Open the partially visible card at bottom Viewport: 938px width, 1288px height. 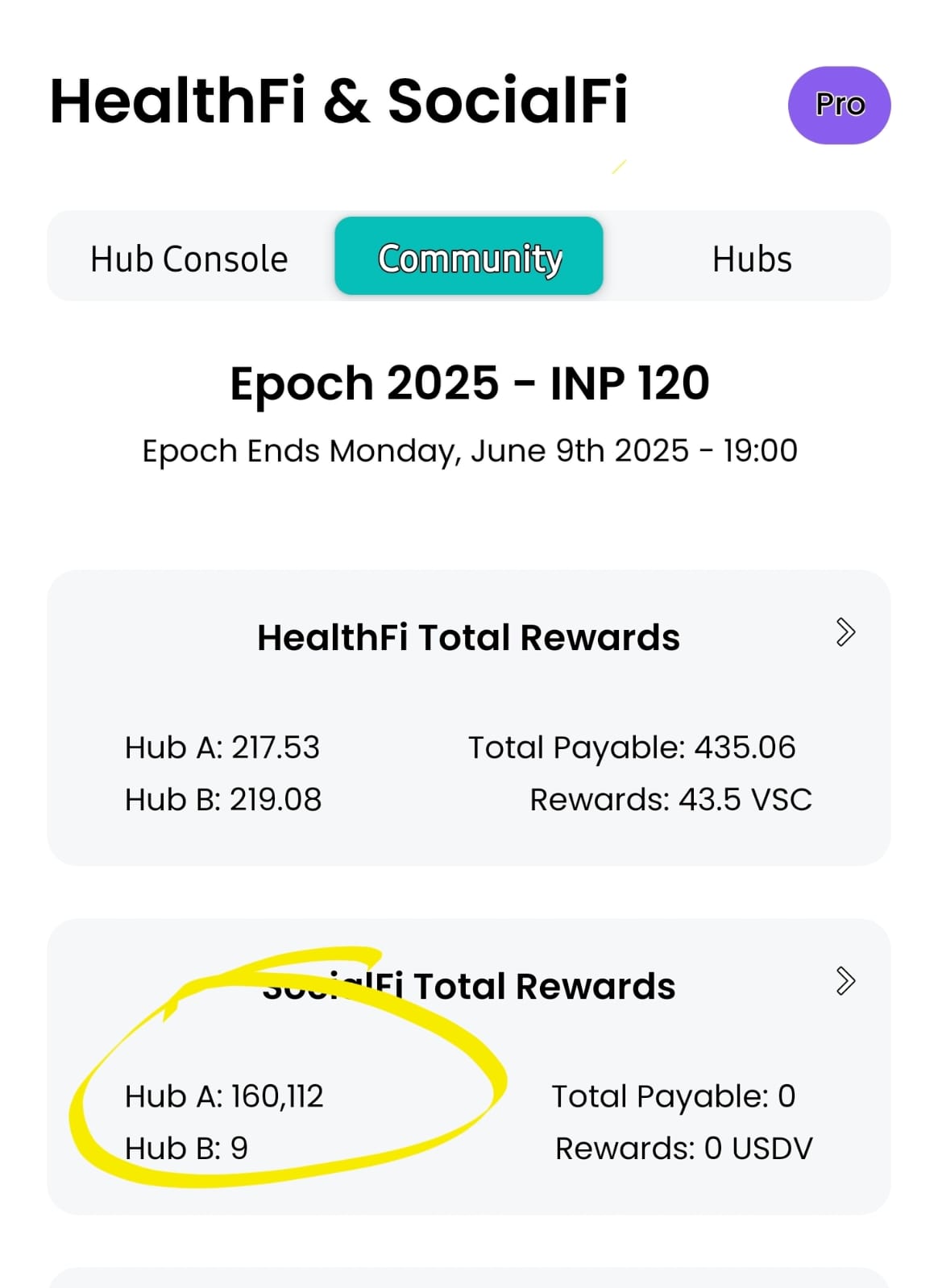tap(469, 1278)
